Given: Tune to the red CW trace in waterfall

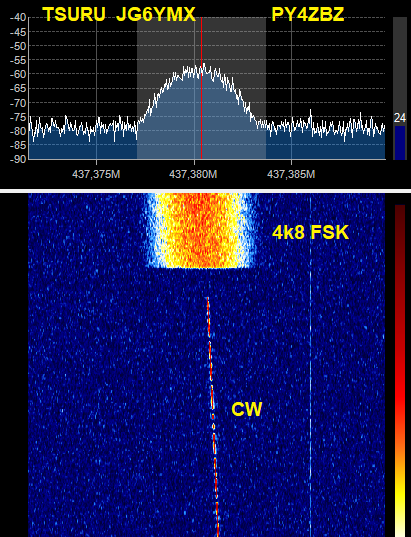Looking at the screenshot, I should [x=212, y=416].
